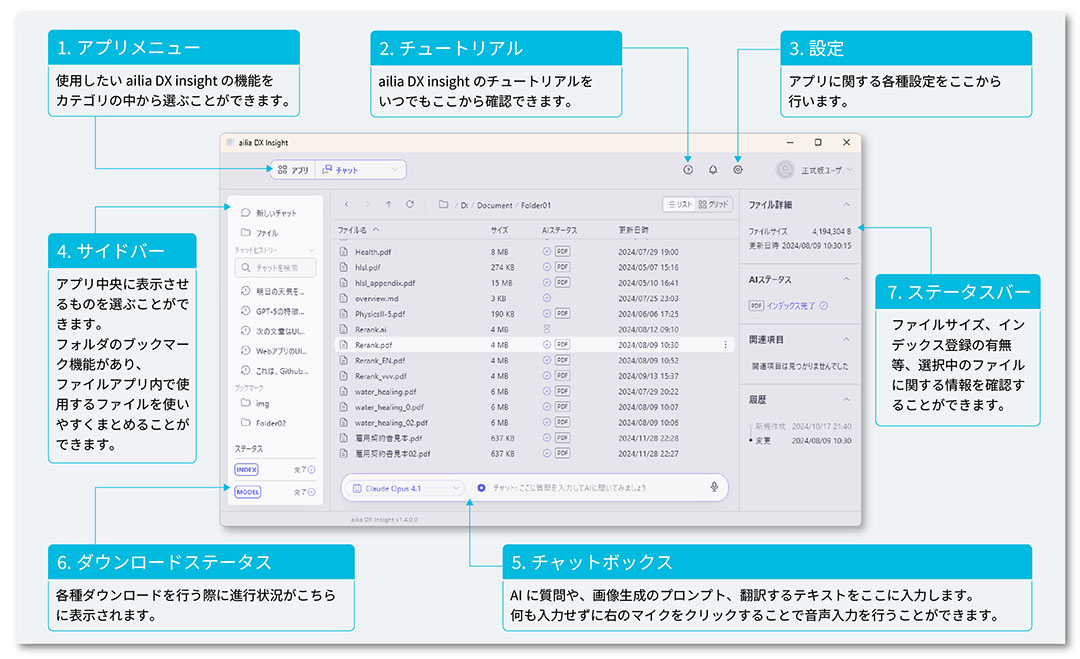Screen dimensions: 1080x659
Task: Switch file view to リスト (list)
Action: pos(679,204)
